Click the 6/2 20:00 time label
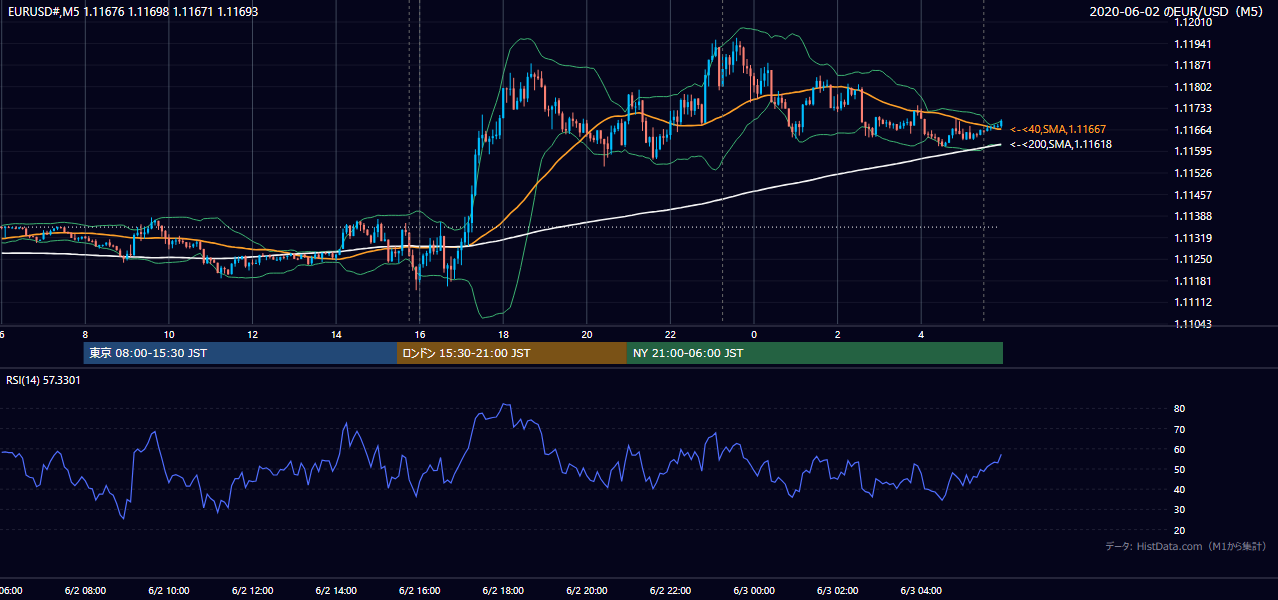This screenshot has width=1278, height=600. pos(586,590)
